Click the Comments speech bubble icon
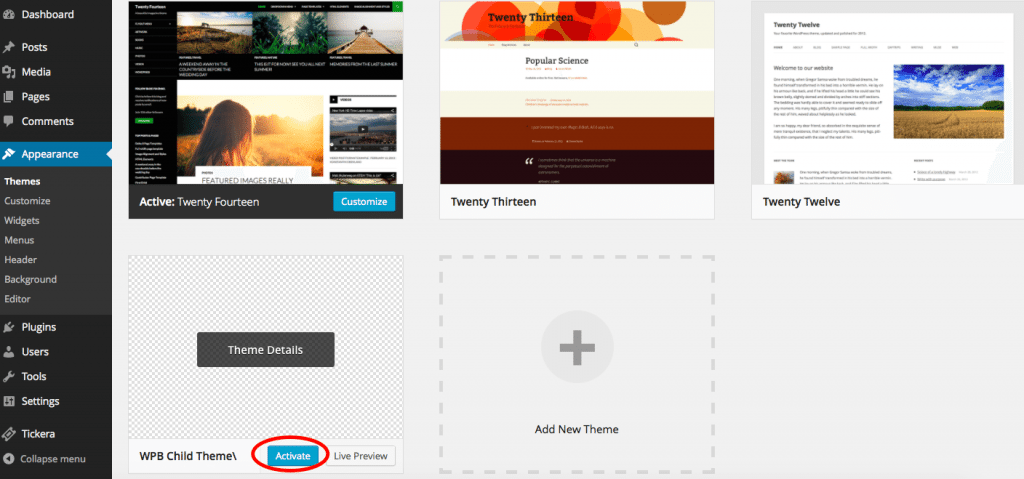The height and width of the screenshot is (479, 1024). [9, 122]
